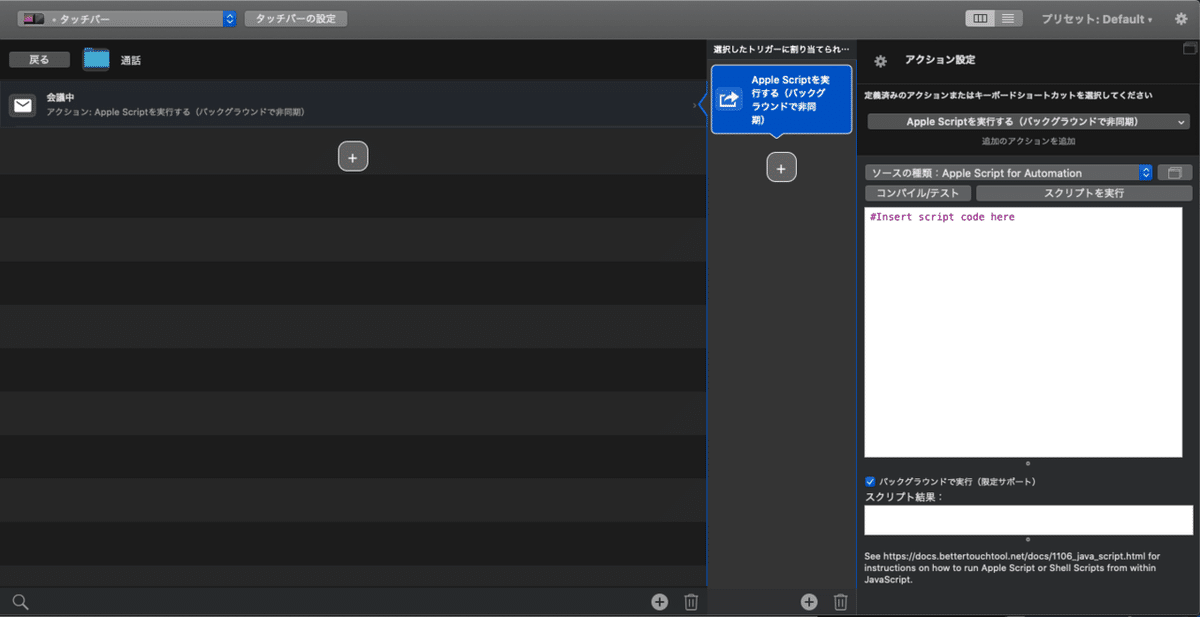
Task: Toggle バックグラウンドで実行 checkbox
Action: pyautogui.click(x=870, y=481)
